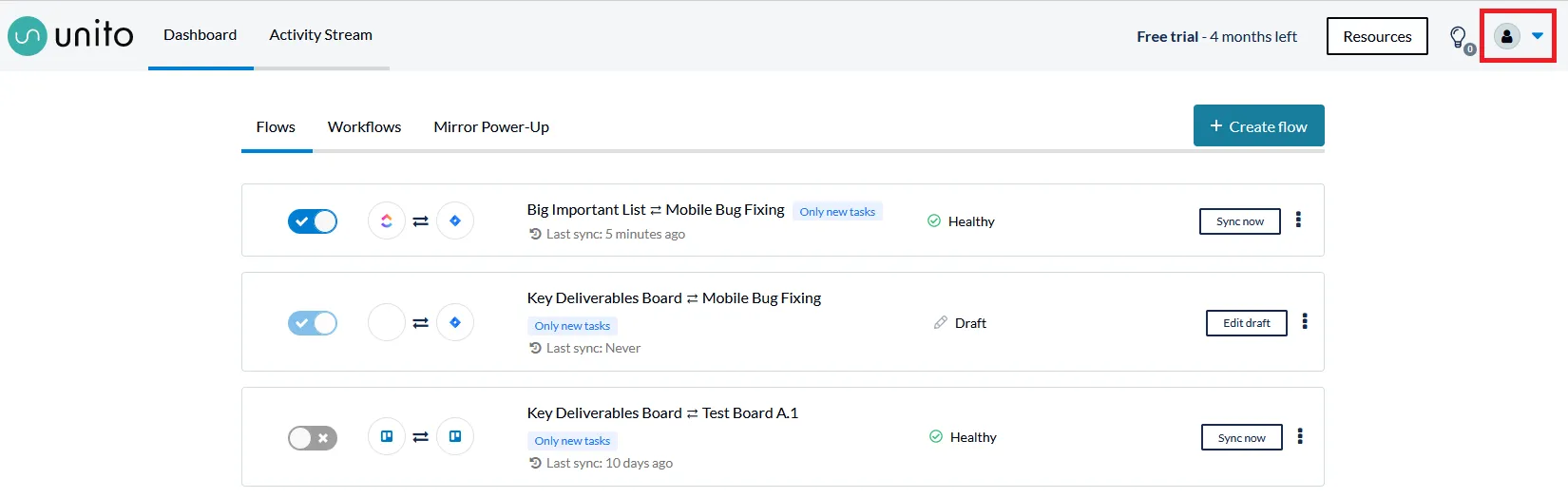Click the user profile avatar icon
This screenshot has width=1568, height=498.
[1506, 36]
